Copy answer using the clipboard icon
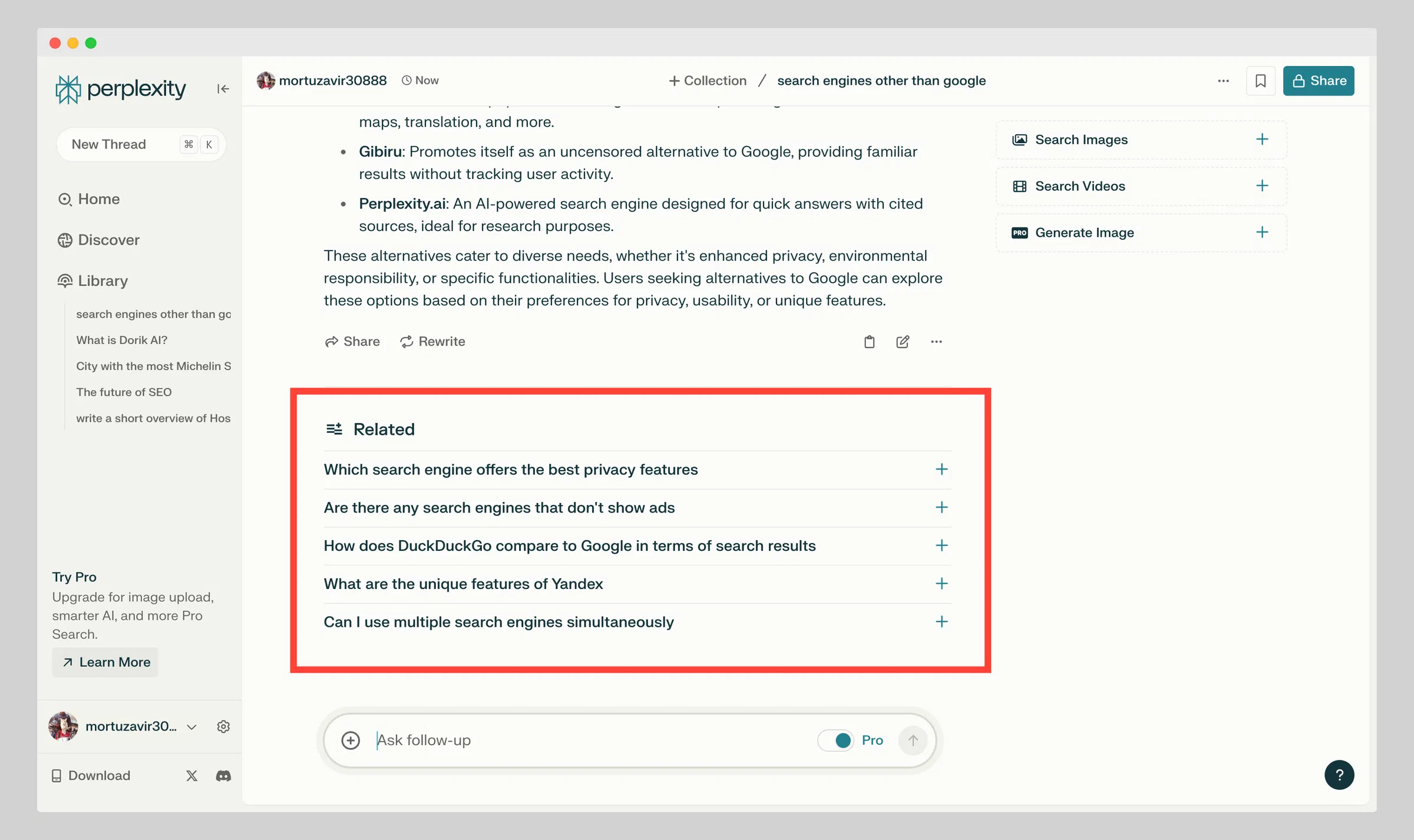 coord(869,342)
